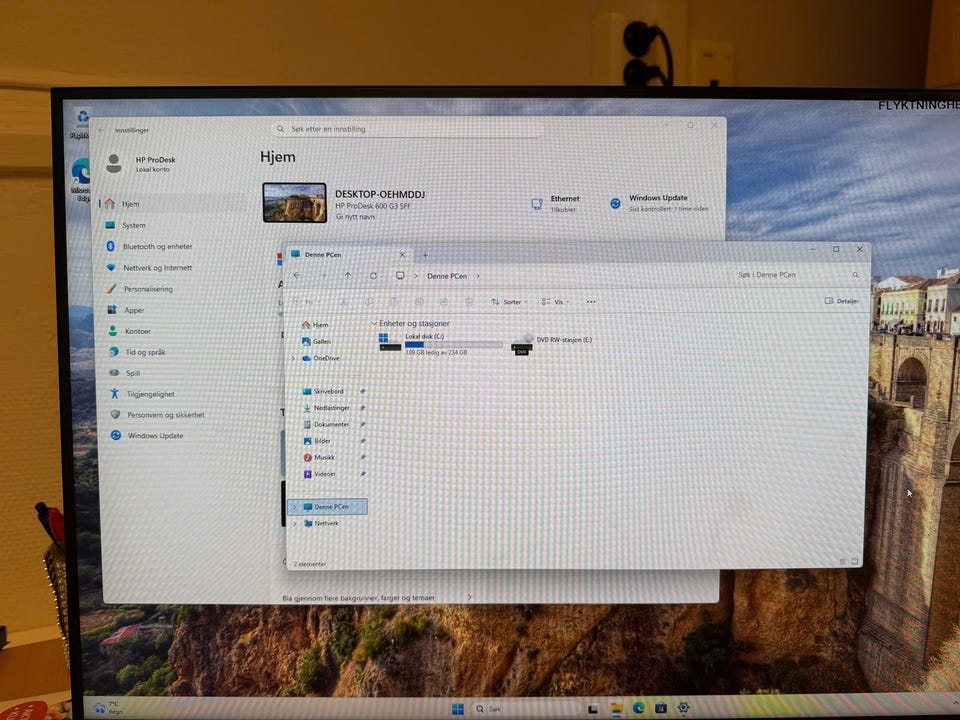Open Windows Update status tile
960x720 pixels.
tap(659, 203)
